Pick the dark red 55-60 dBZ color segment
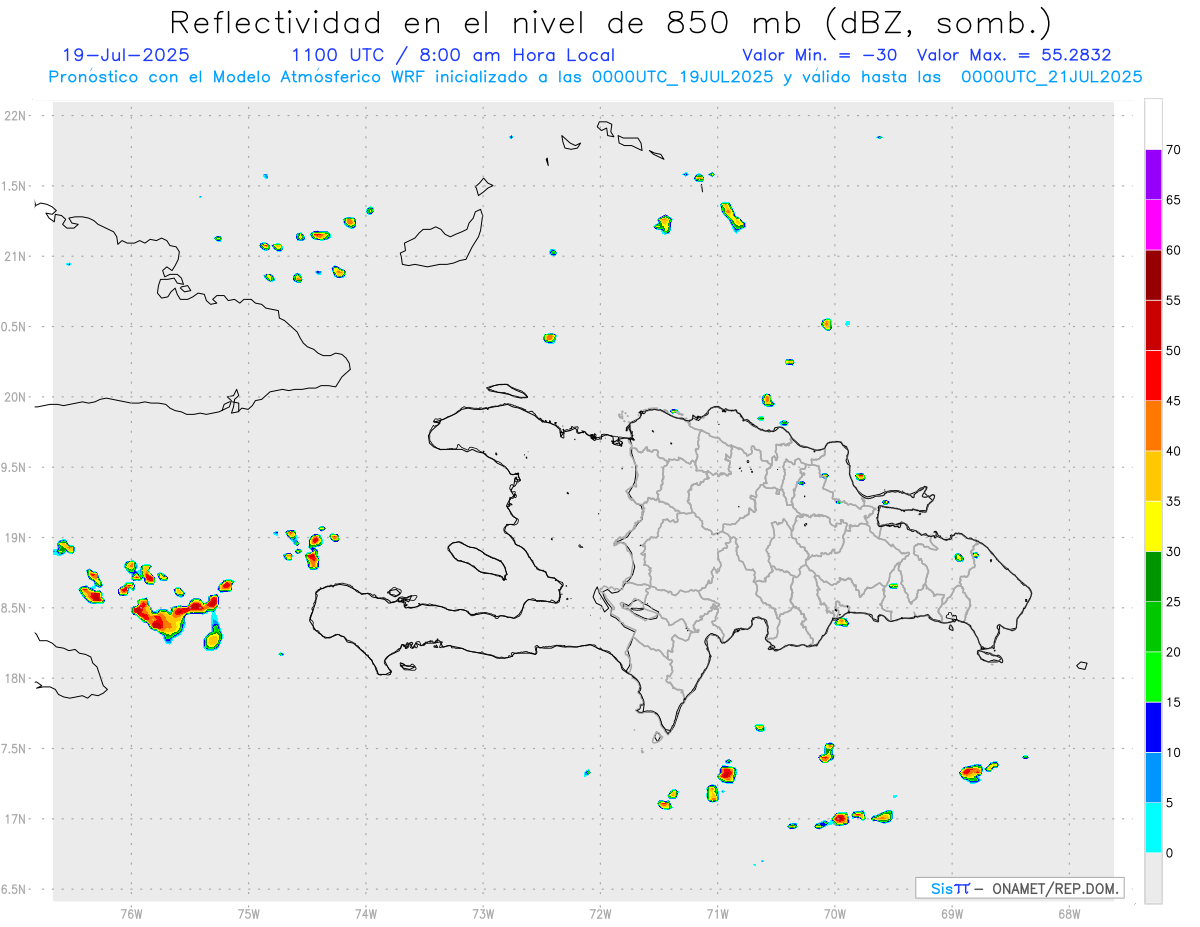 [1153, 275]
